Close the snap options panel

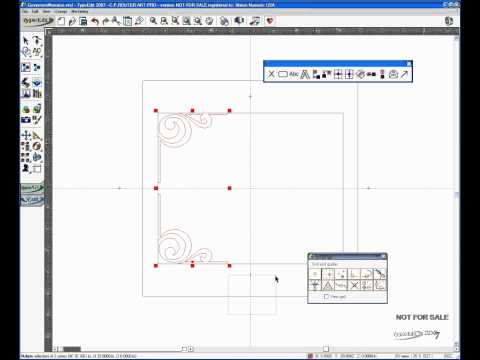pos(383,256)
